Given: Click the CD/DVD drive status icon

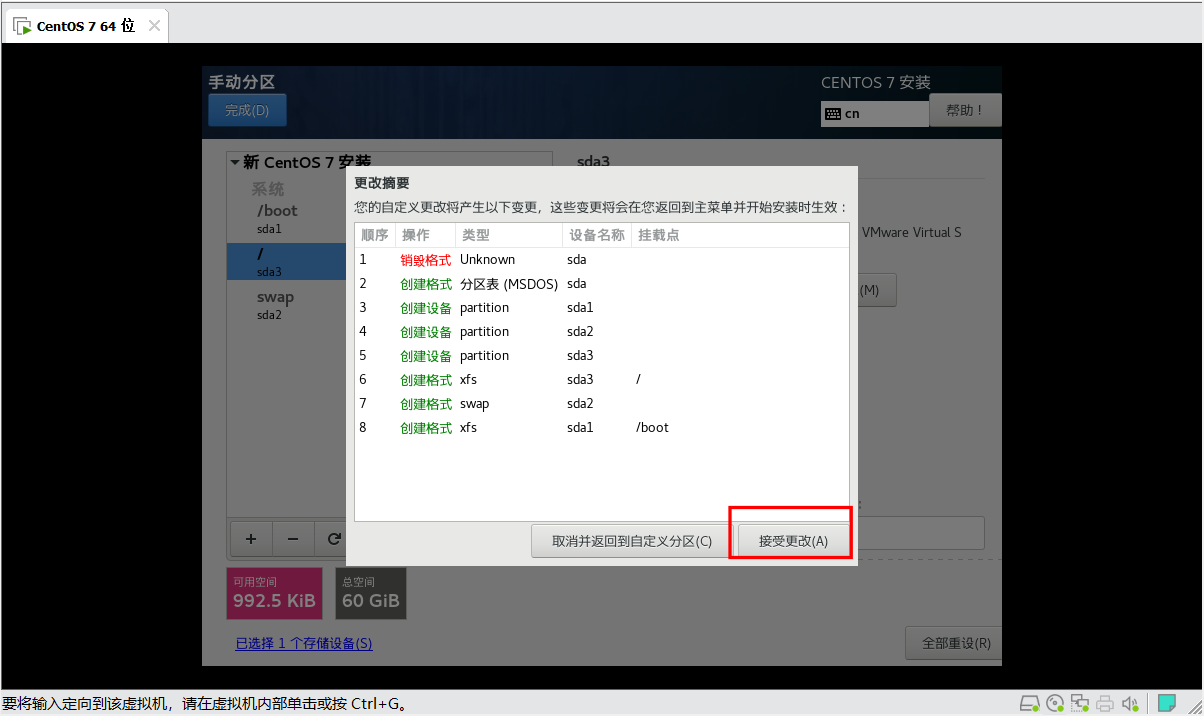Looking at the screenshot, I should (x=1056, y=703).
